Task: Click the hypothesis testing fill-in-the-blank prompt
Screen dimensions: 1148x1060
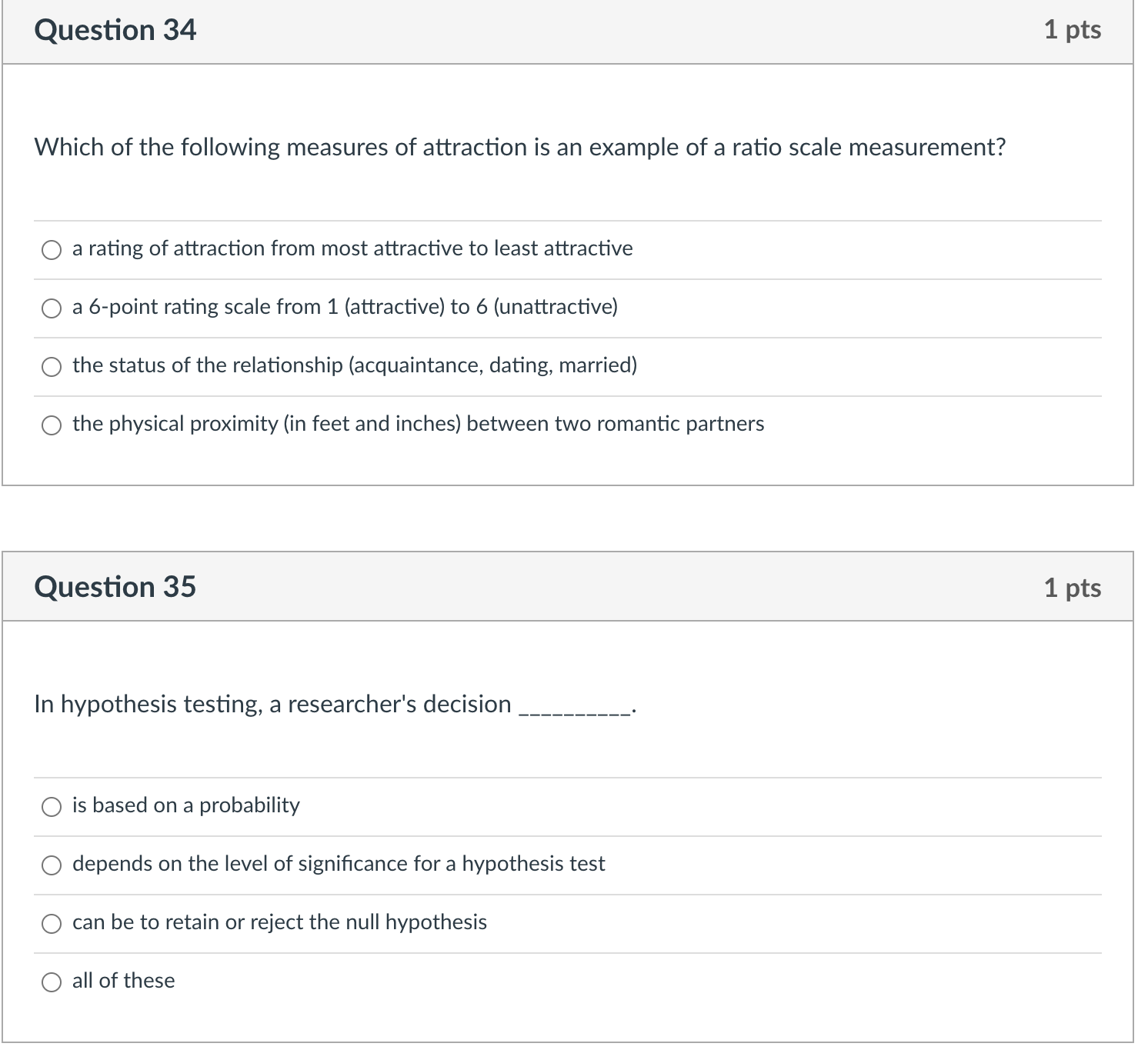Action: coord(334,703)
